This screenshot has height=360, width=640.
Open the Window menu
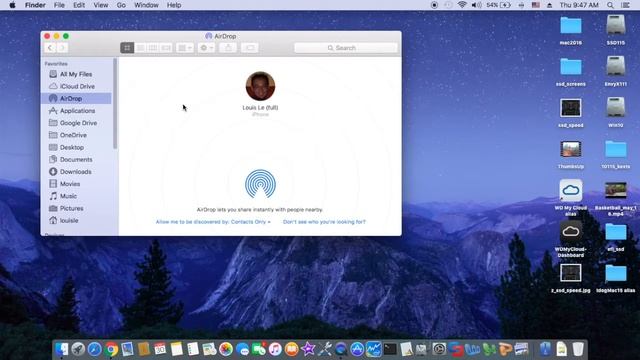pyautogui.click(x=146, y=5)
